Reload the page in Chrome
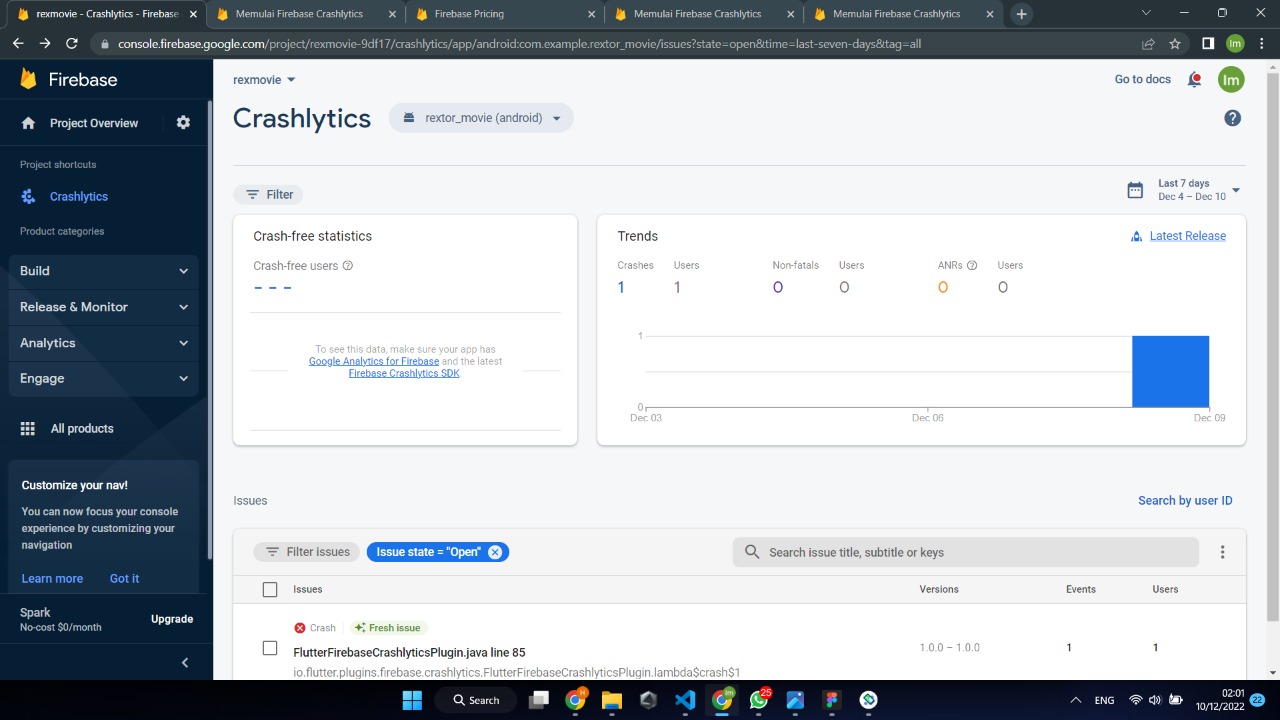This screenshot has width=1280, height=720. (x=71, y=44)
